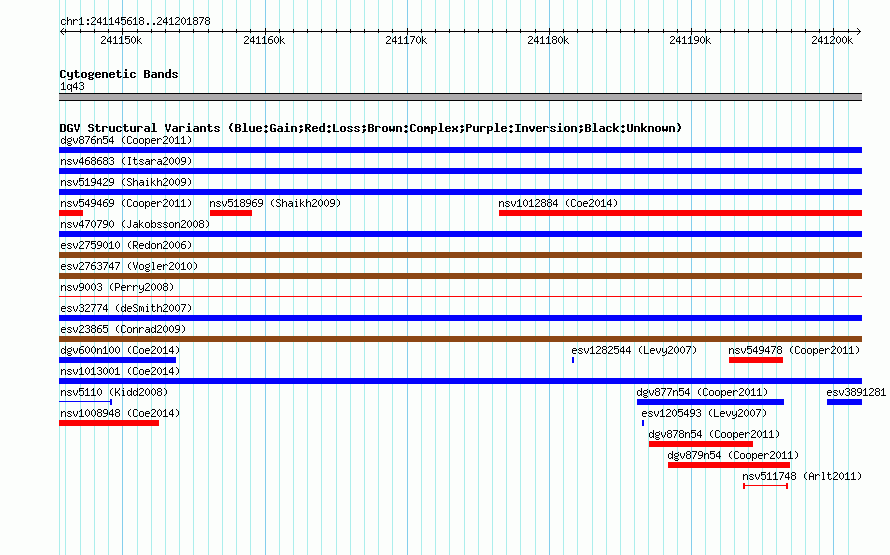Select the red bar under nsv1008948
The image size is (890, 555).
click(x=109, y=423)
